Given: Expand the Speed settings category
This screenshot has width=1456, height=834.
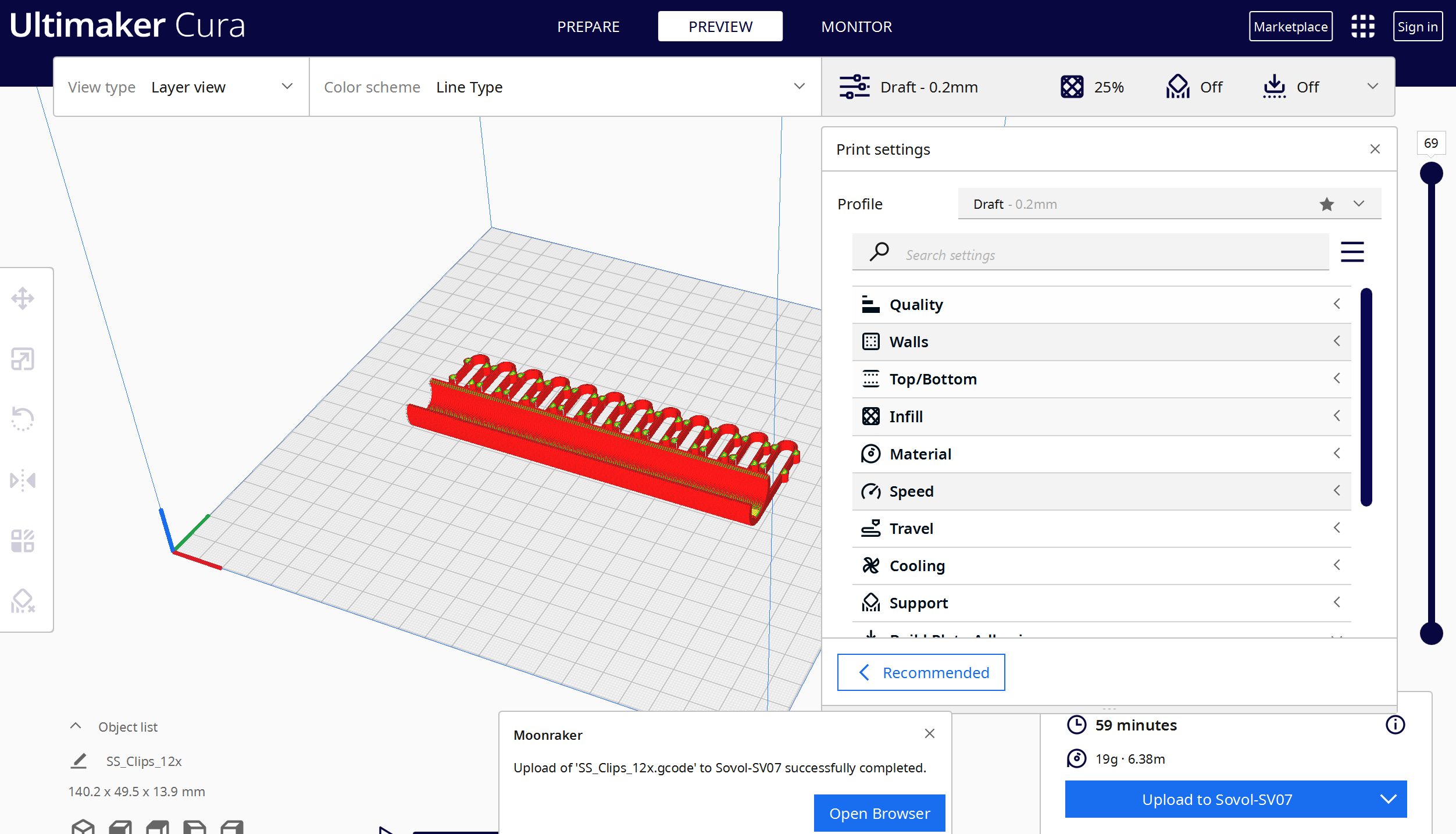Looking at the screenshot, I should 1101,491.
